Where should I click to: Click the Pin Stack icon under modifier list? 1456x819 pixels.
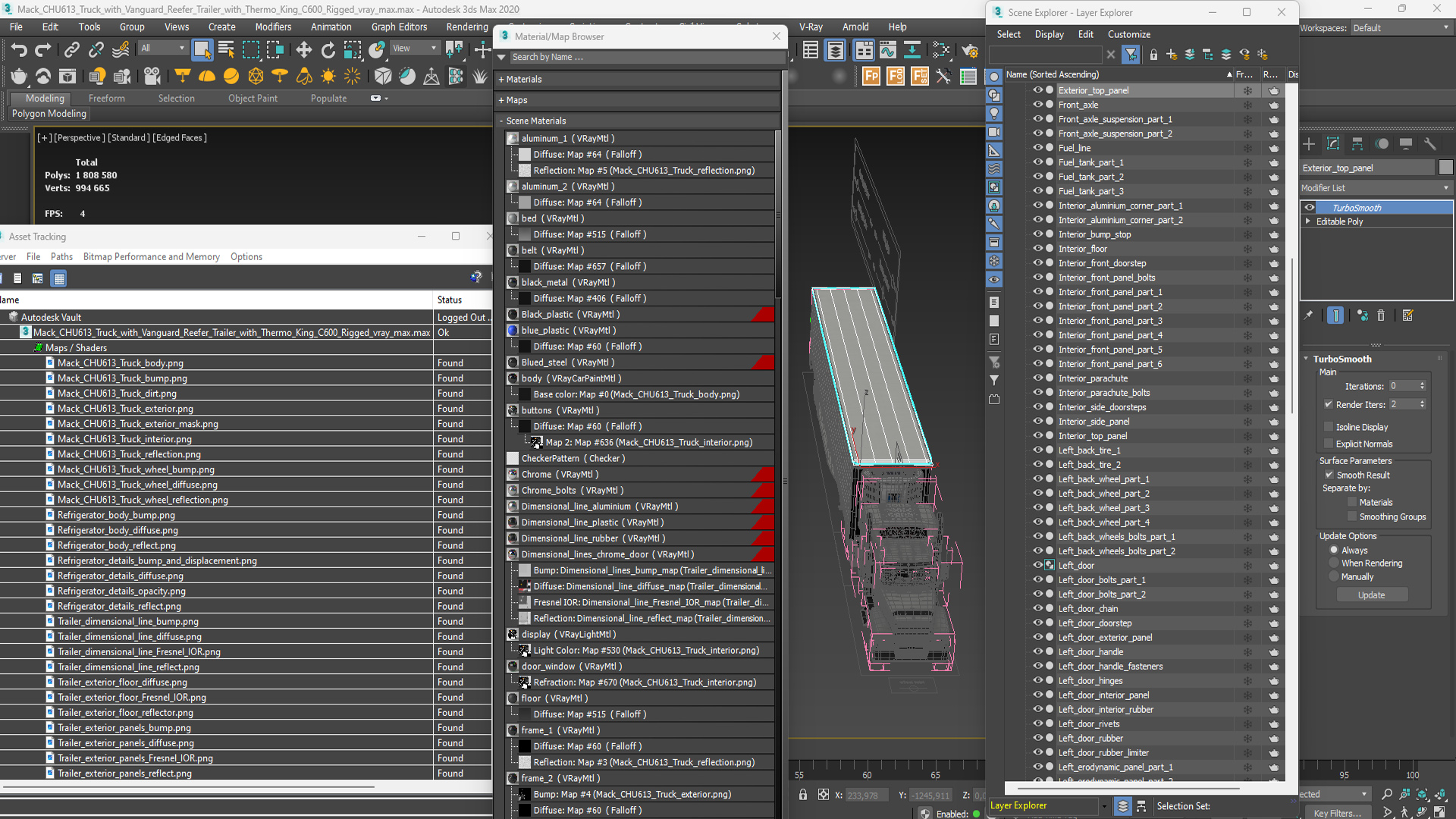1309,315
